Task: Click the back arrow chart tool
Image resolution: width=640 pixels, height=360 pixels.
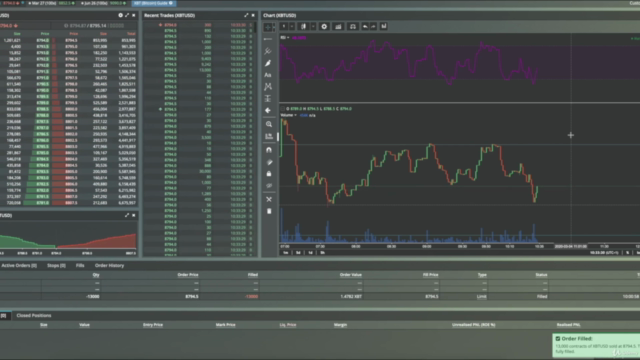Action: coord(268,110)
